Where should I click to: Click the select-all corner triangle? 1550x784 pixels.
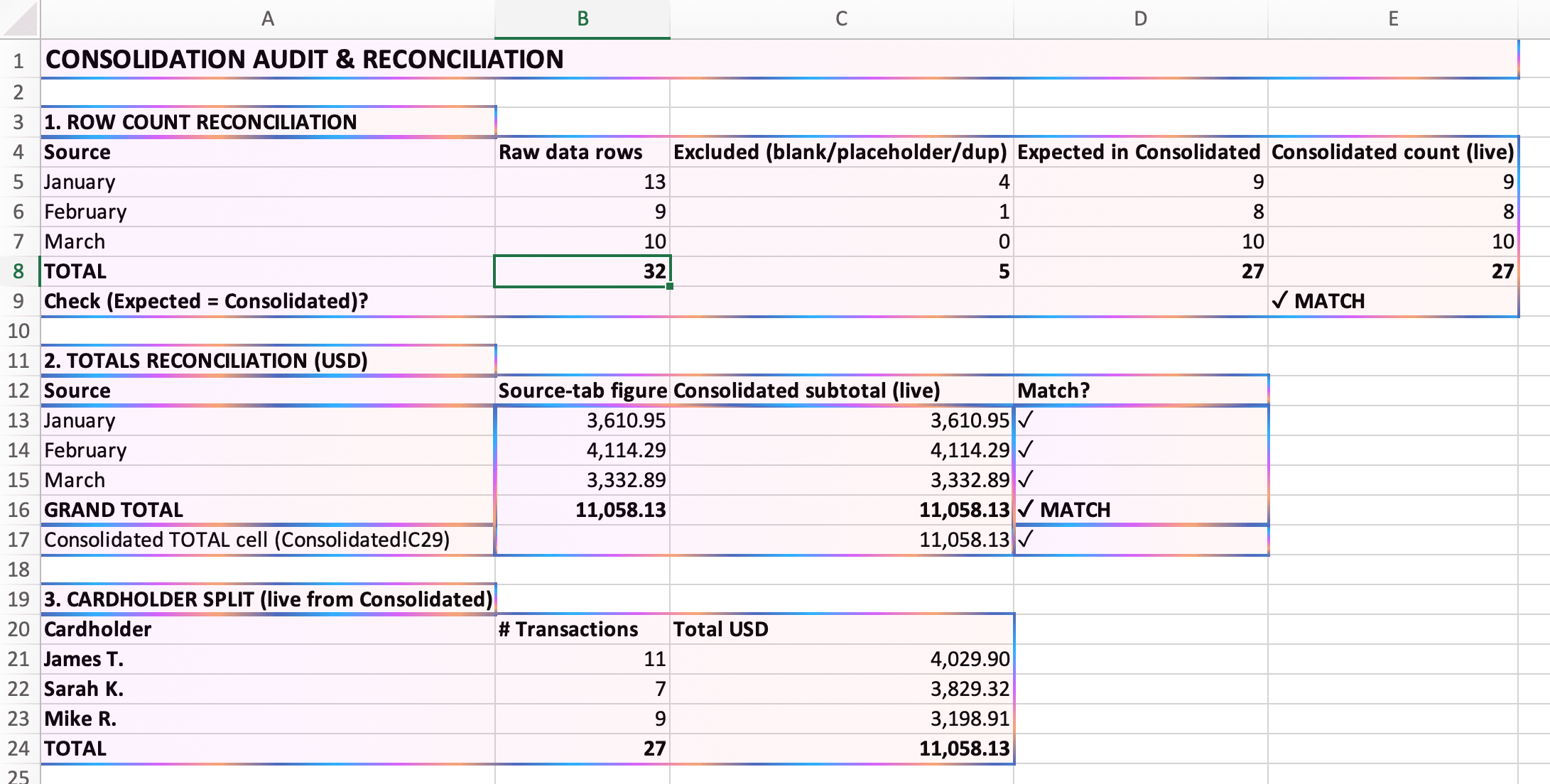click(20, 18)
